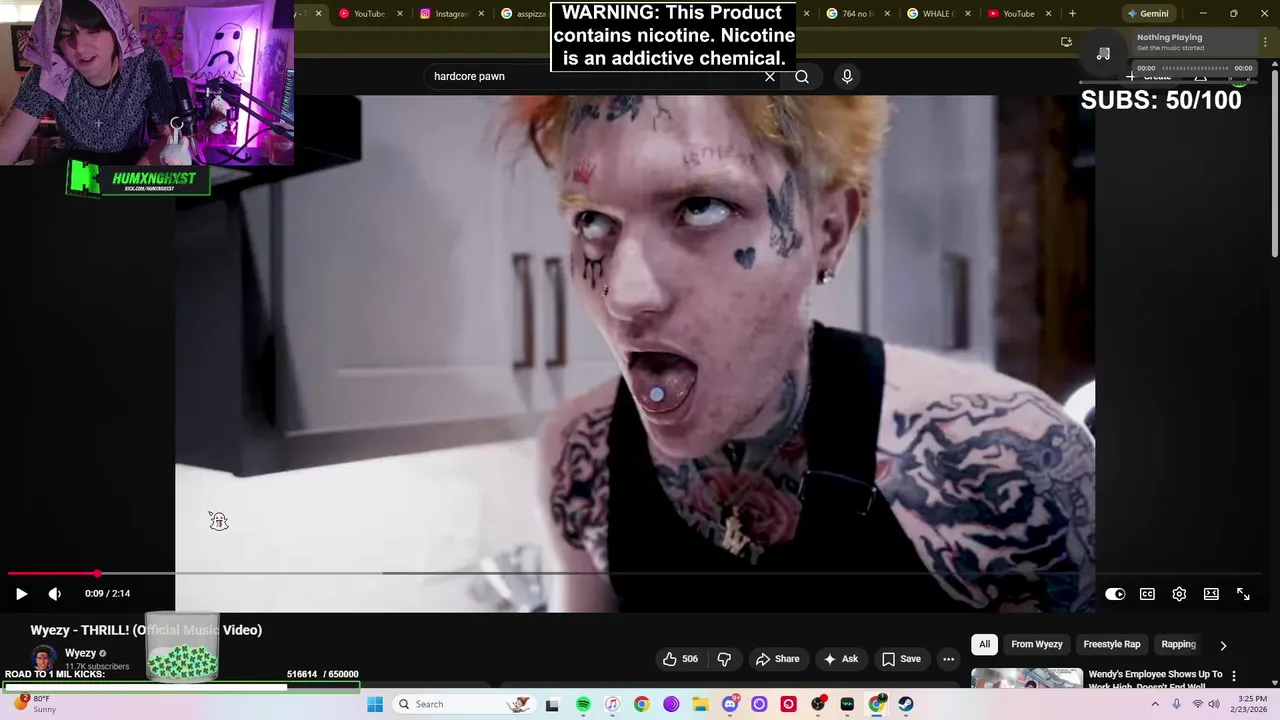Open Steam from the taskbar

906,704
